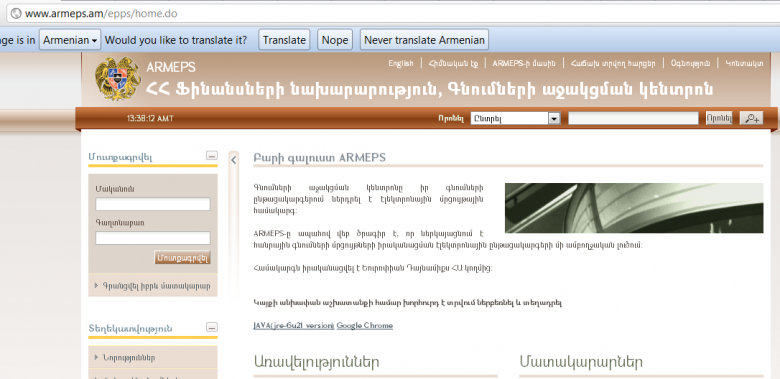Open the Կոնտակտ contact menu item

(x=744, y=63)
